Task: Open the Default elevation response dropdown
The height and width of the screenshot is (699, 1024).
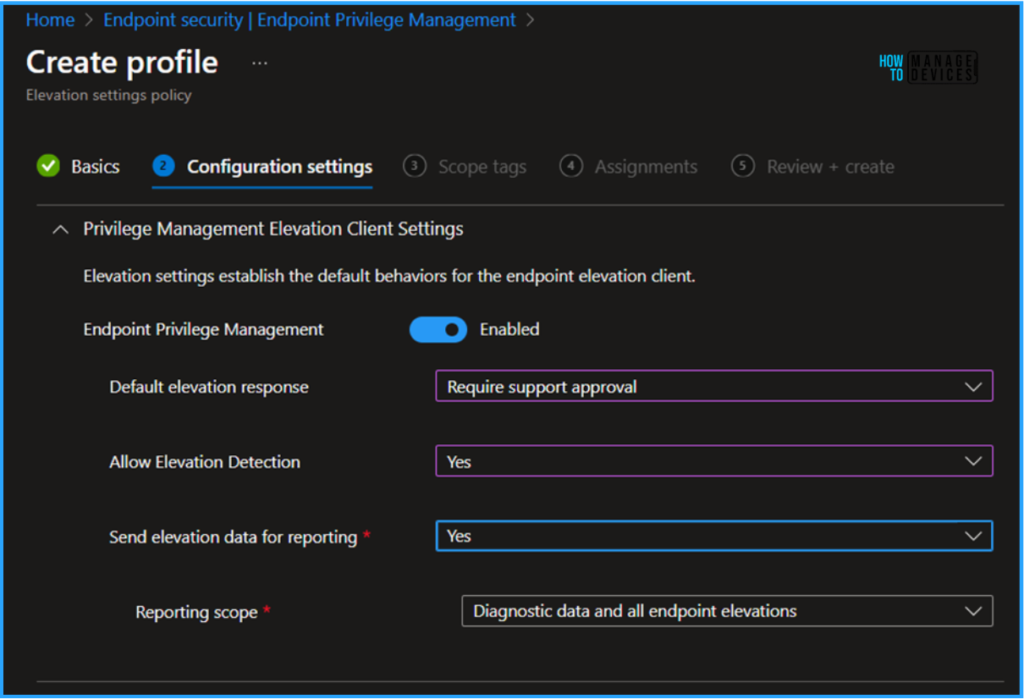Action: pyautogui.click(x=714, y=386)
